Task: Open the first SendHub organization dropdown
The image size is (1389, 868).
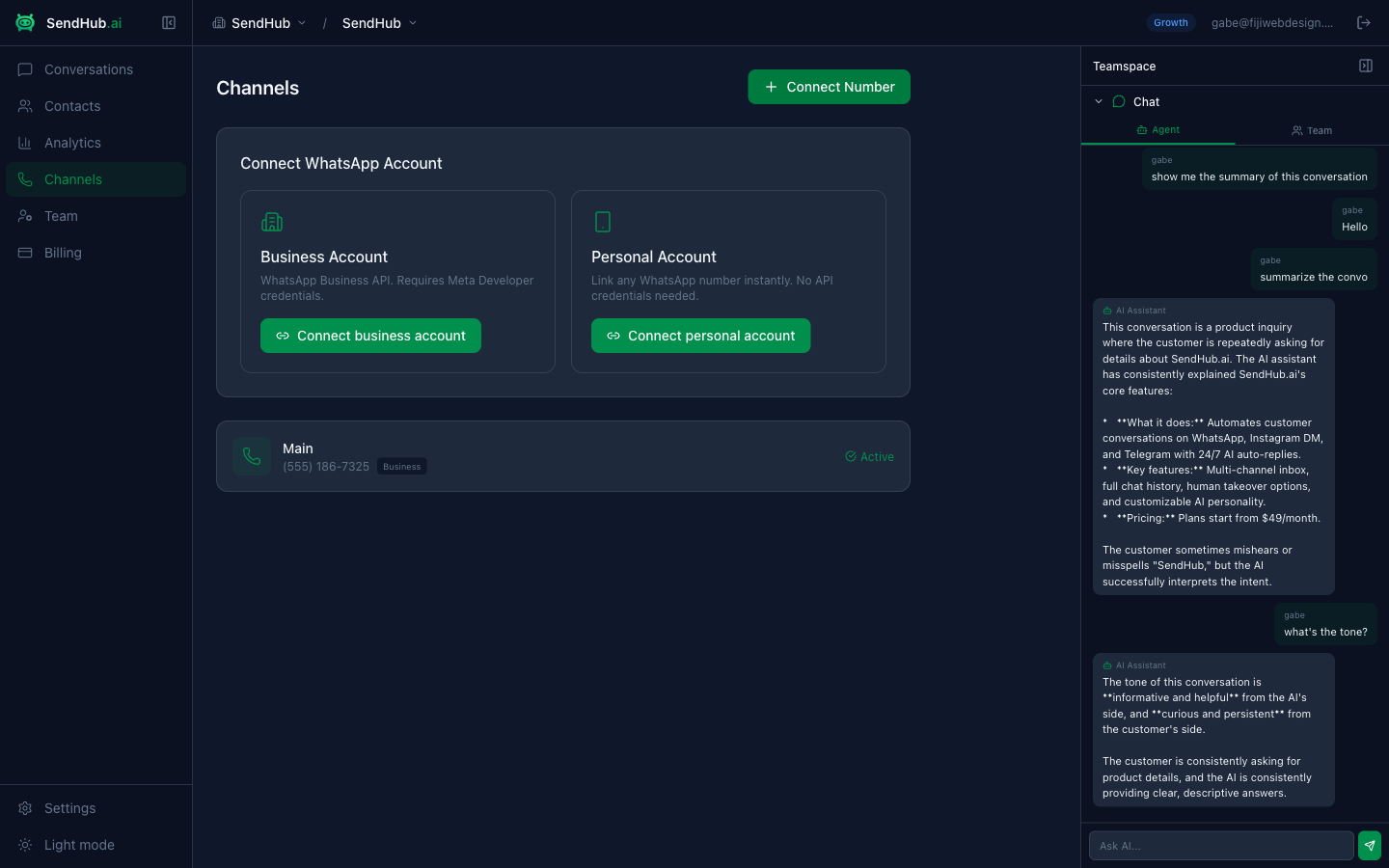Action: 259,23
